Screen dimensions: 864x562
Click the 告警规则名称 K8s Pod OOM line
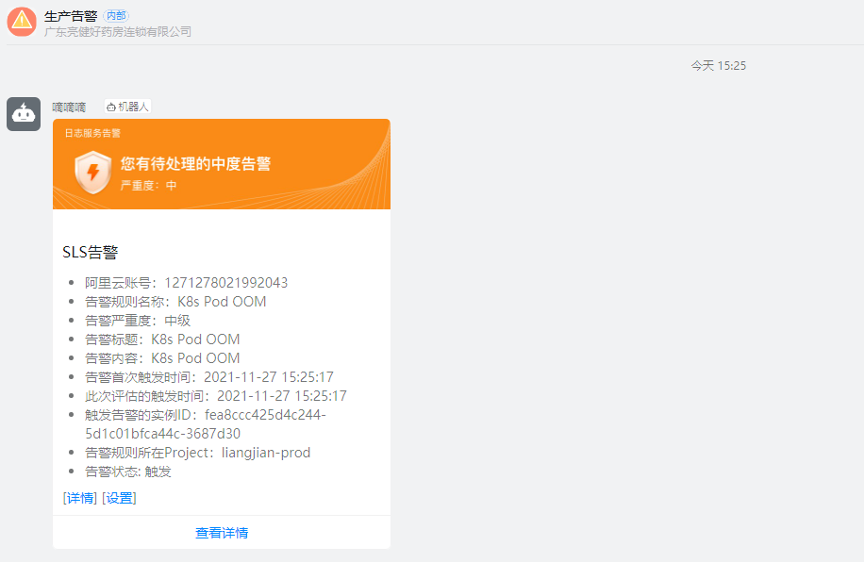click(x=175, y=302)
